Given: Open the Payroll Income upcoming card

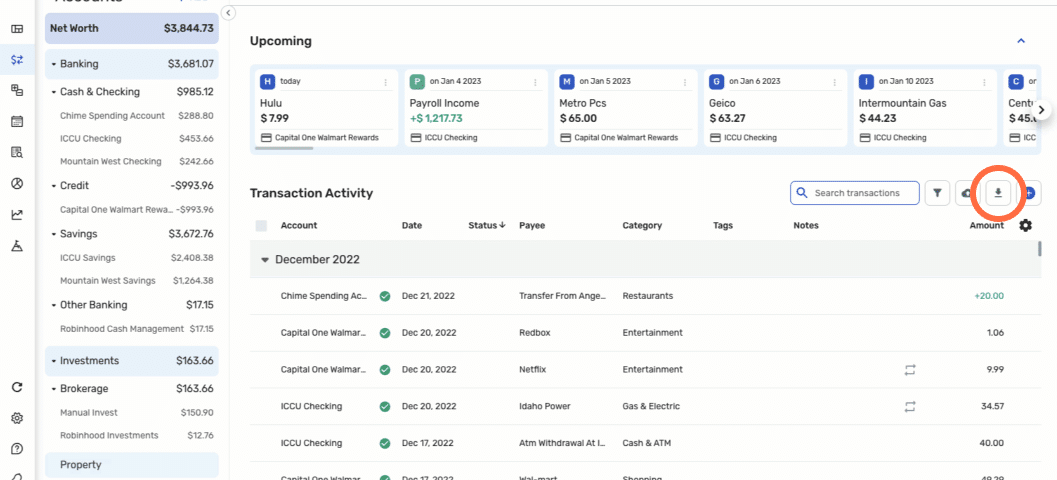Looking at the screenshot, I should tap(475, 107).
